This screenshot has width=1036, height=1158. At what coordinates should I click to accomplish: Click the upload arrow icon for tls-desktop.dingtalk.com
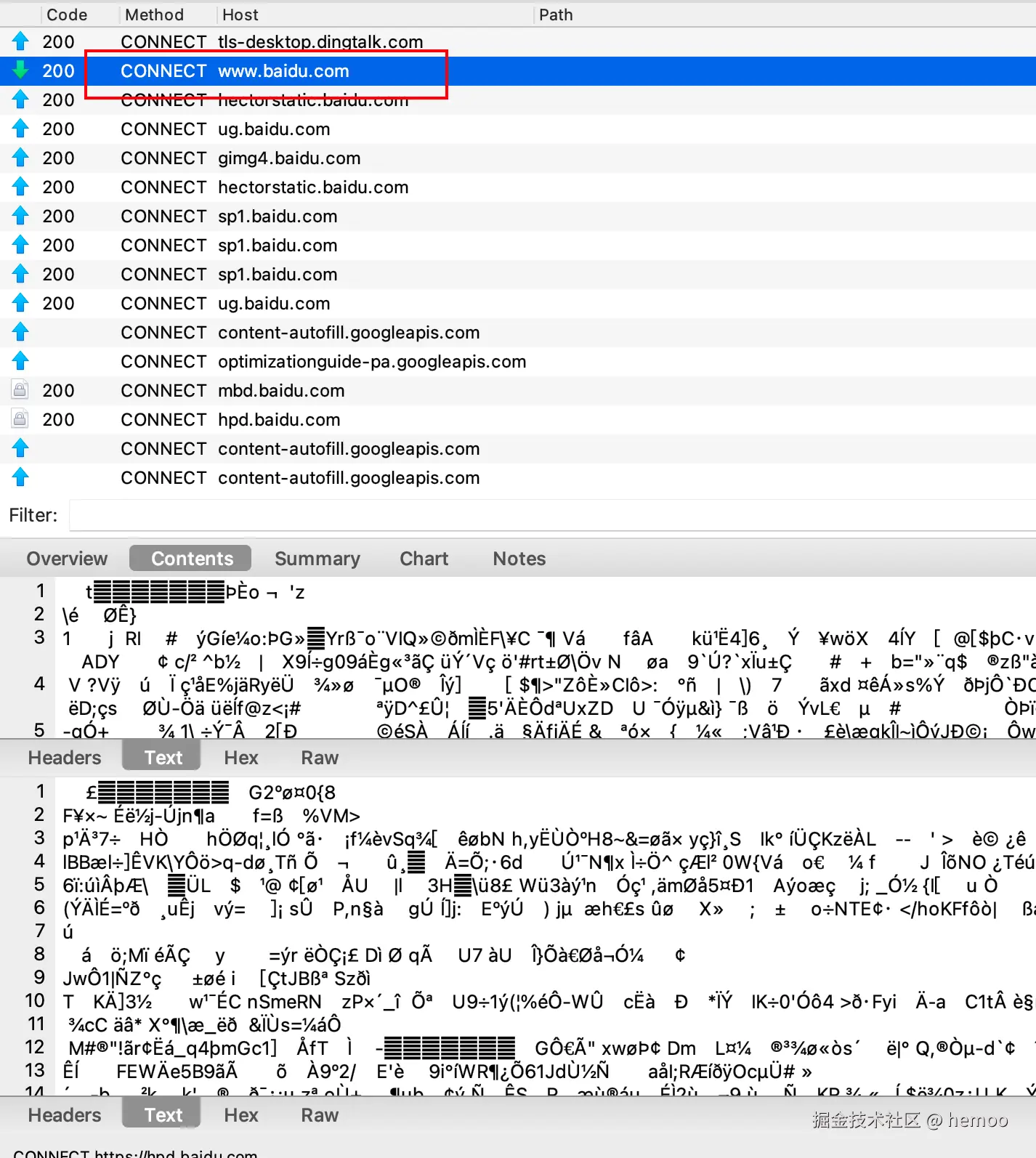pos(20,41)
